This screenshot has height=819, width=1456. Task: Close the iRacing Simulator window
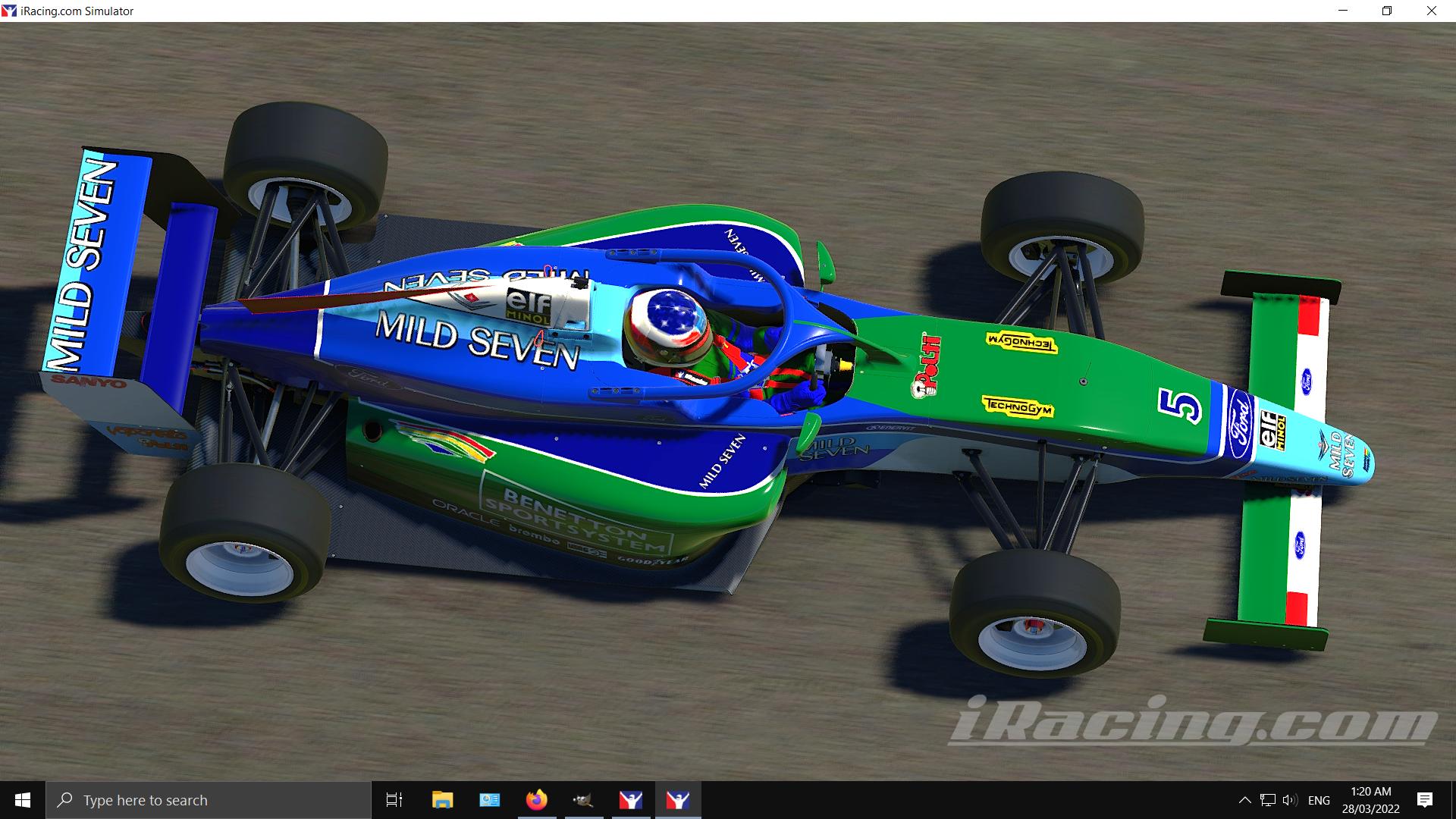click(1432, 11)
